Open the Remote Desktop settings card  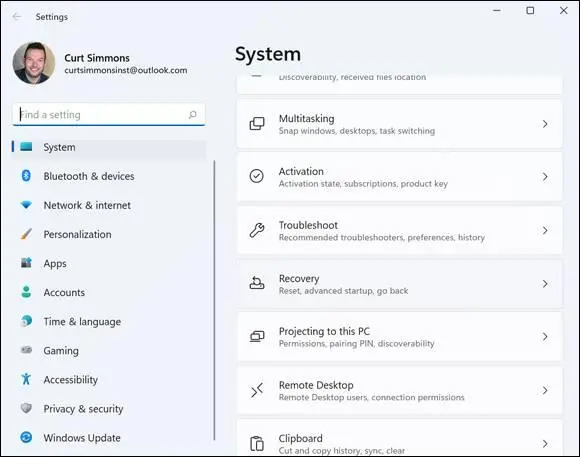tap(399, 390)
